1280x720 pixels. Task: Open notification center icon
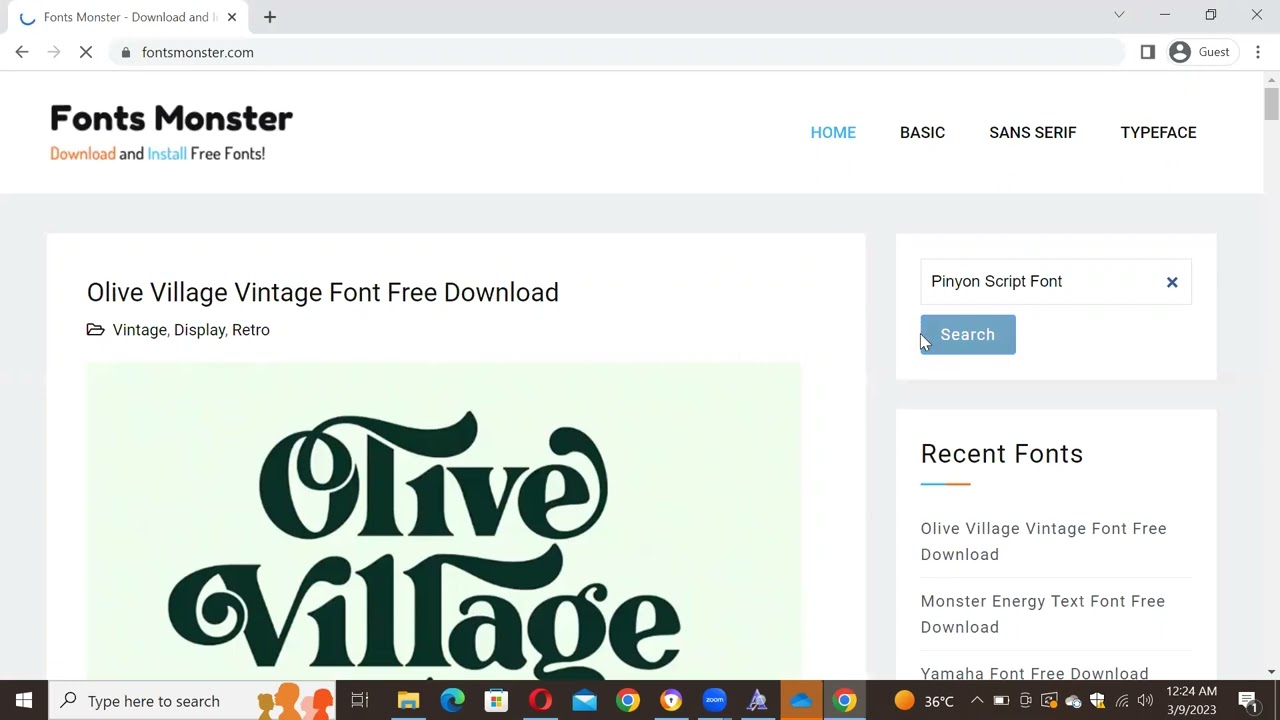(x=1248, y=700)
